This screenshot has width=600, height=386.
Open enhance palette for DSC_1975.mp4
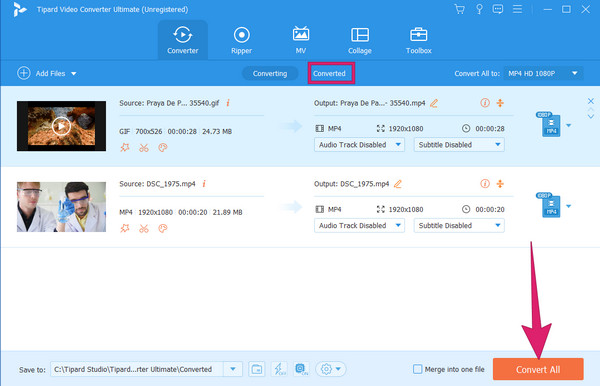(163, 229)
